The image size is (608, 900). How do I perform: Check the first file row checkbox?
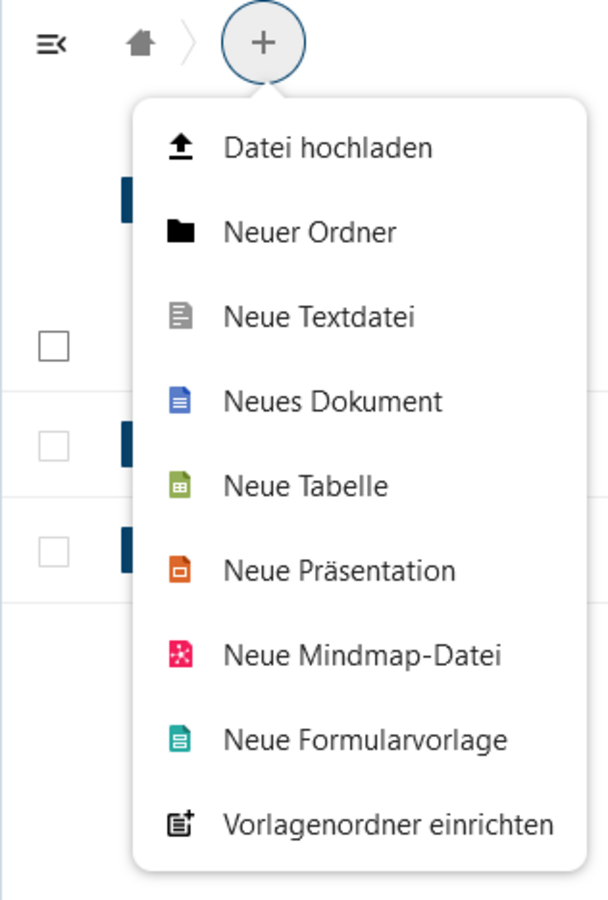point(54,446)
